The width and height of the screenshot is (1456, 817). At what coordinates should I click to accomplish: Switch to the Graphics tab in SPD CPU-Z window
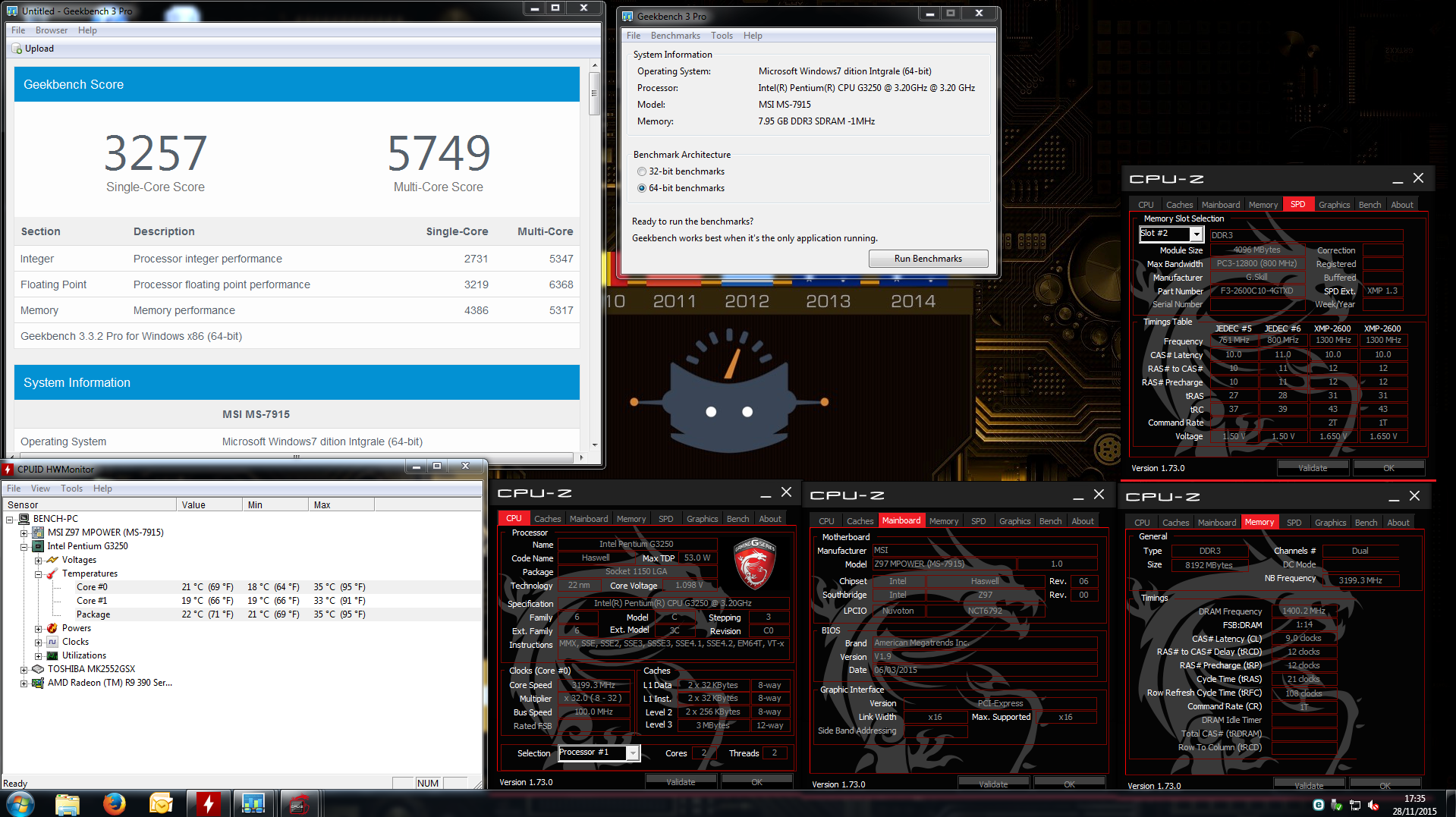pos(1334,205)
